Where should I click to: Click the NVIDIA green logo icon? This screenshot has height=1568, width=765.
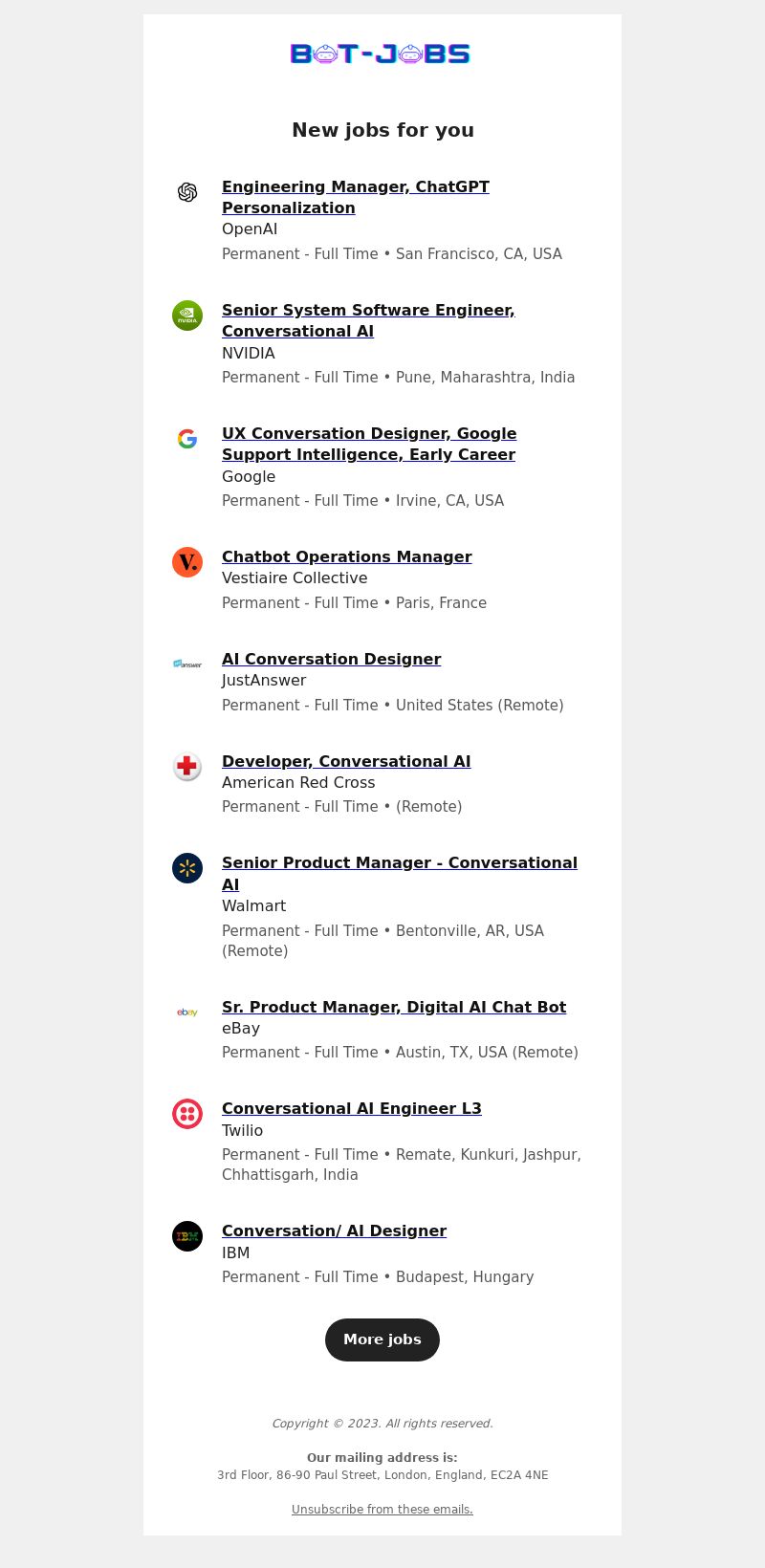[x=187, y=316]
